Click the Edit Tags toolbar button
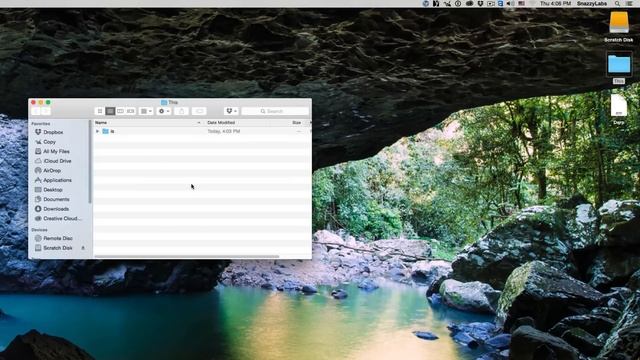 (199, 111)
